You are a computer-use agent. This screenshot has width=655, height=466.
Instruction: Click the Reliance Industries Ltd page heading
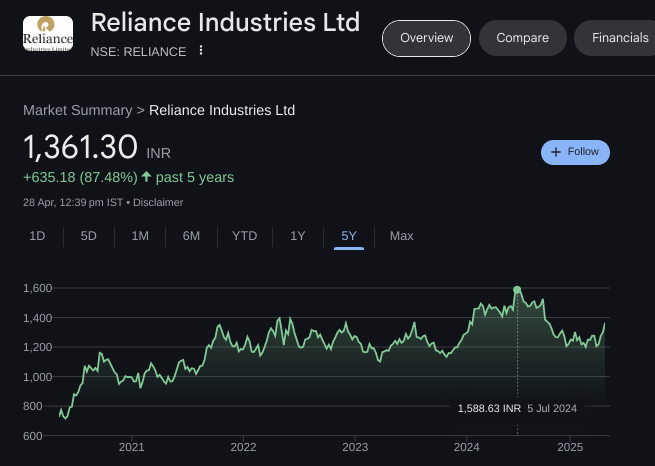[x=225, y=22]
